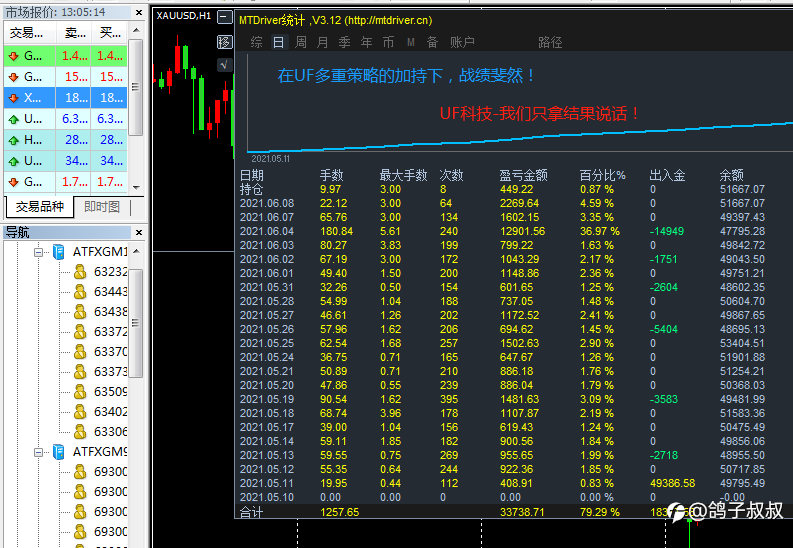Click the account icon beside 63372
793x548 pixels.
(80, 332)
